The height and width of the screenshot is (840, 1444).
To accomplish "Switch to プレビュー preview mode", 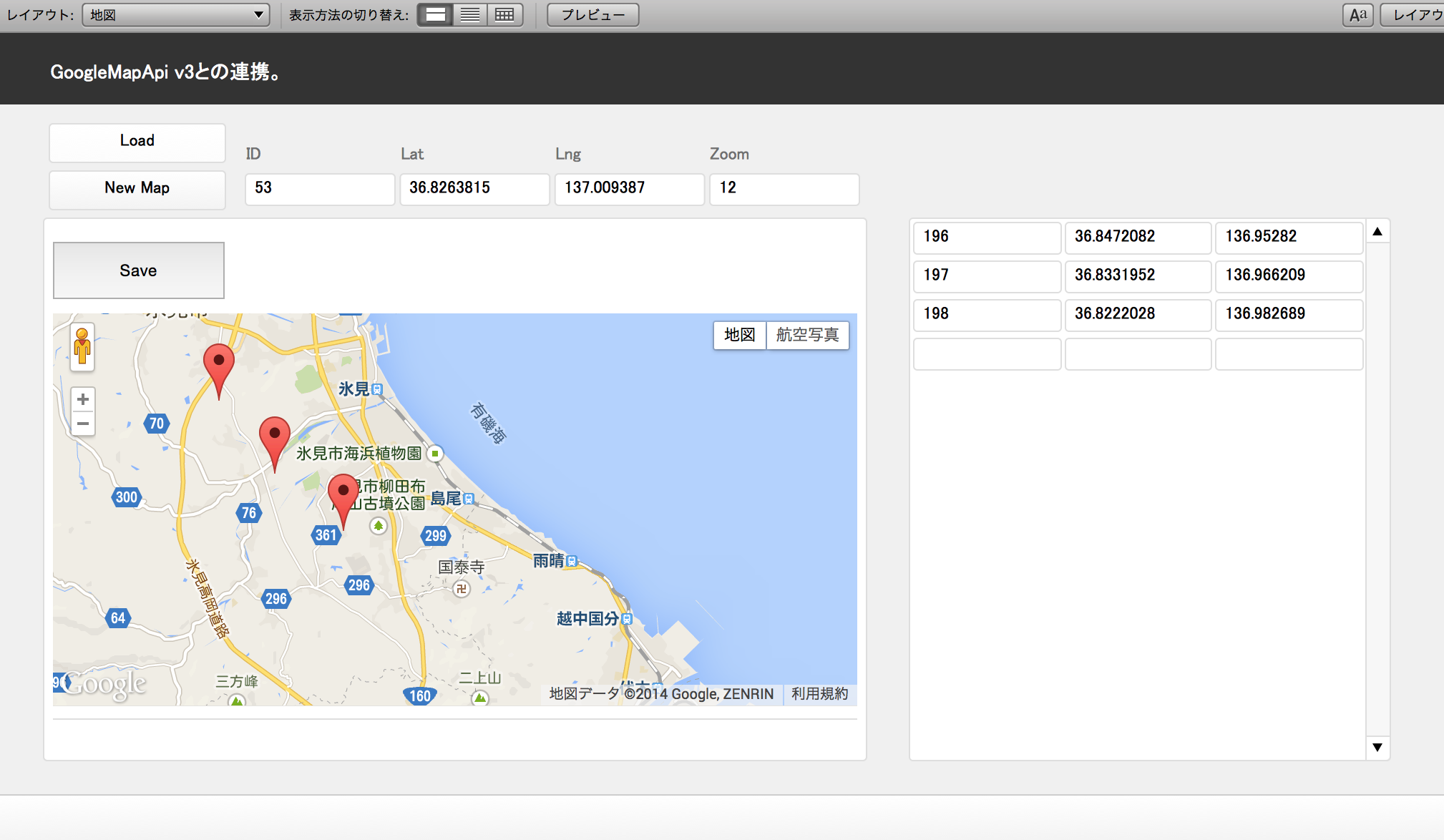I will 592,14.
